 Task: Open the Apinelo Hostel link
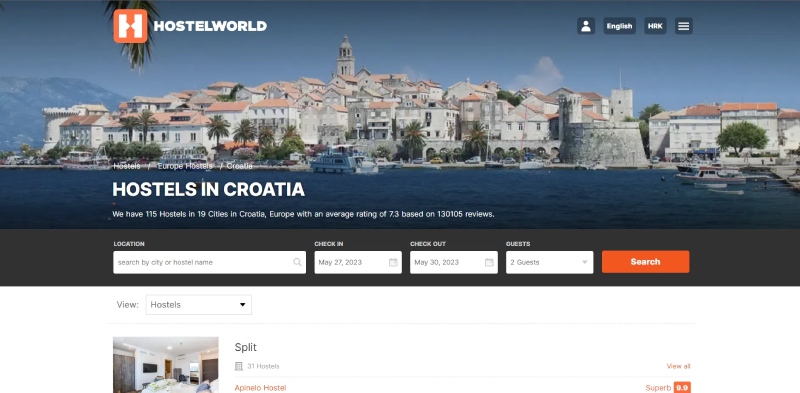[x=260, y=388]
